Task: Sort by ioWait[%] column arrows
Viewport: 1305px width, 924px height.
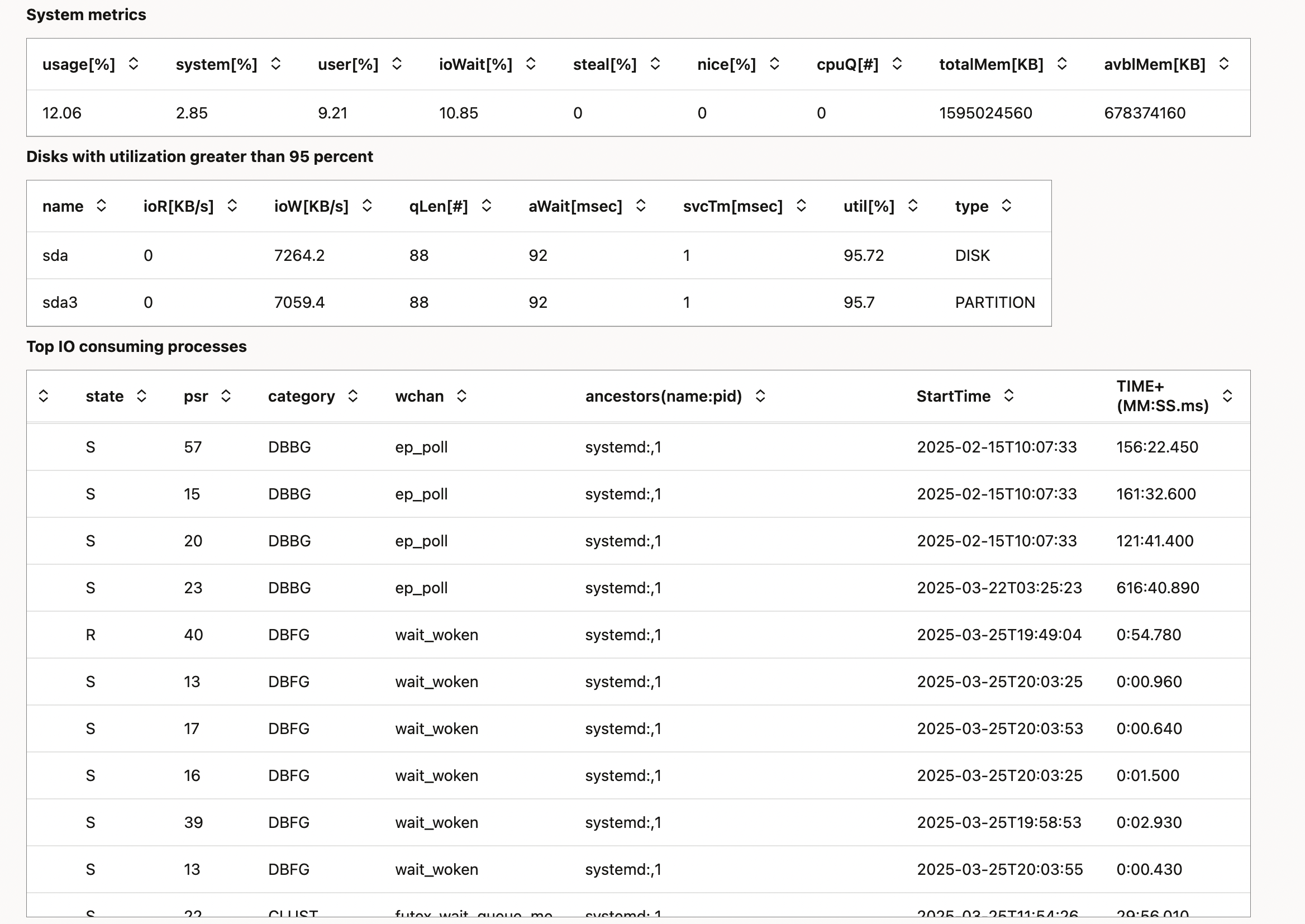Action: coord(530,64)
